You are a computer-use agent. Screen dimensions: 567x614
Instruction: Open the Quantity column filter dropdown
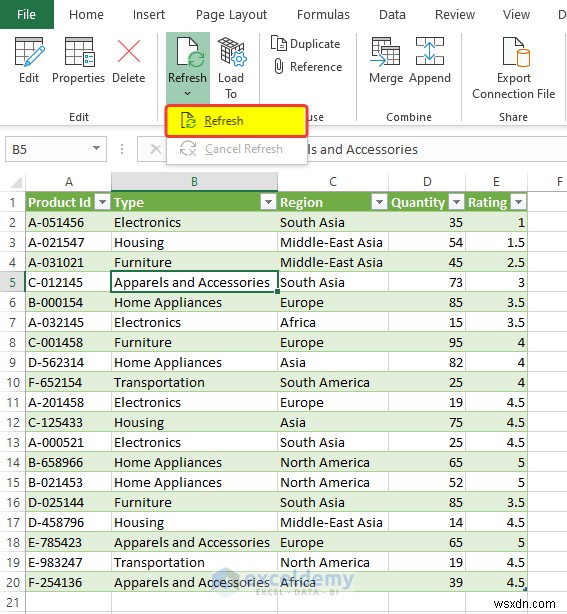pos(456,202)
